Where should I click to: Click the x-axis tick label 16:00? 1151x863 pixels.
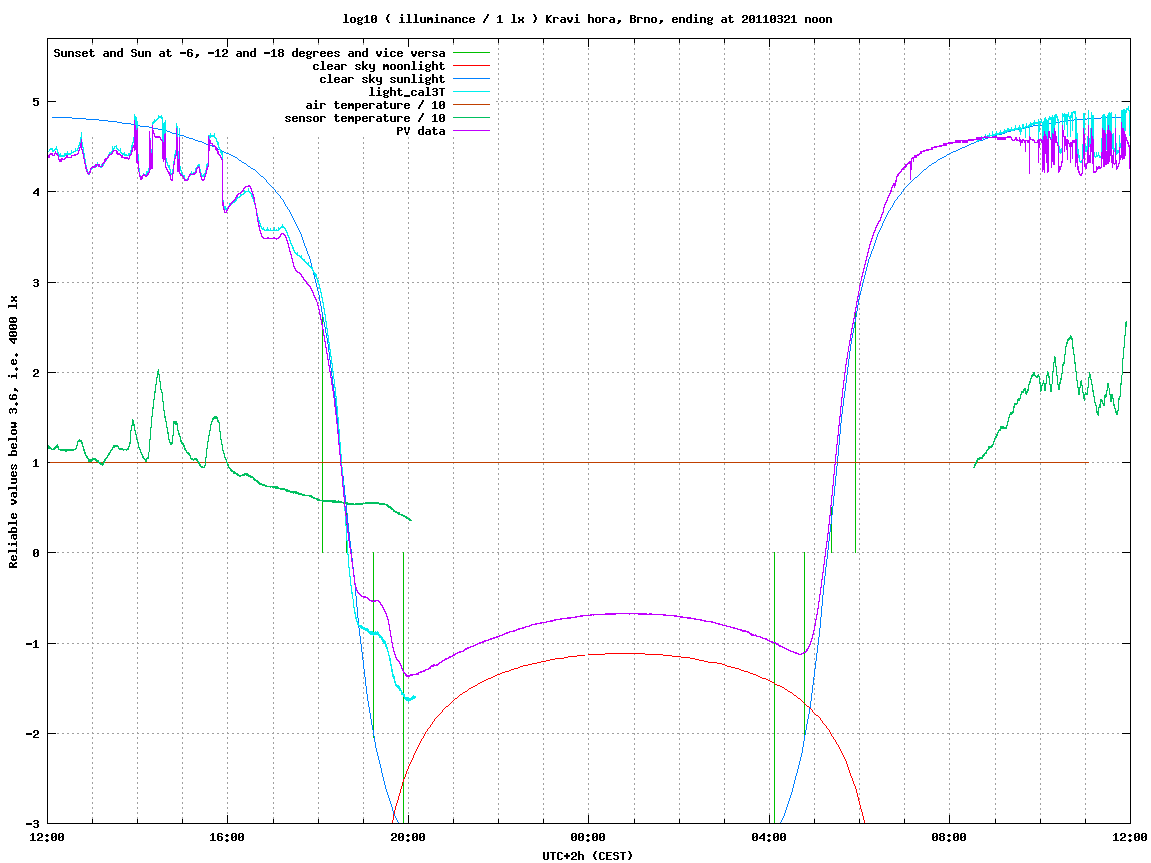coord(228,837)
